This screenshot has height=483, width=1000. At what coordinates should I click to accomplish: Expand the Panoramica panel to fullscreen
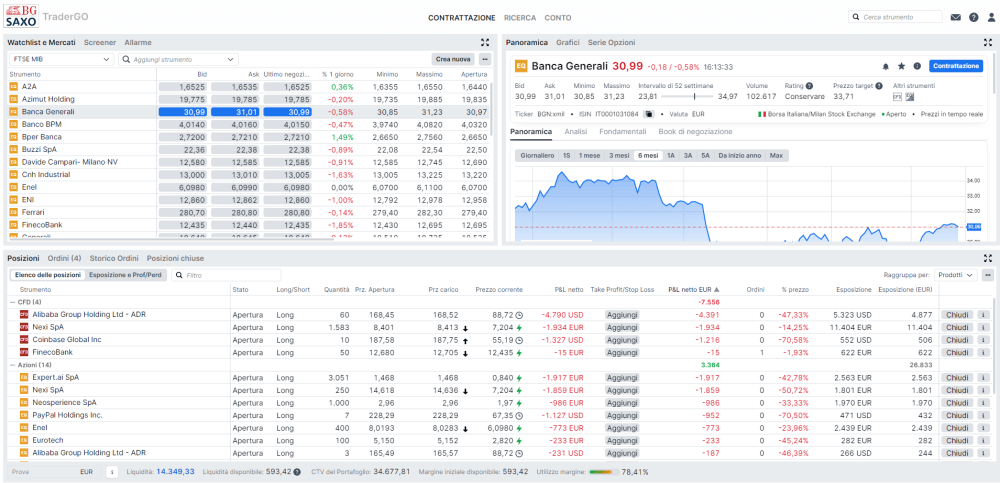click(988, 42)
